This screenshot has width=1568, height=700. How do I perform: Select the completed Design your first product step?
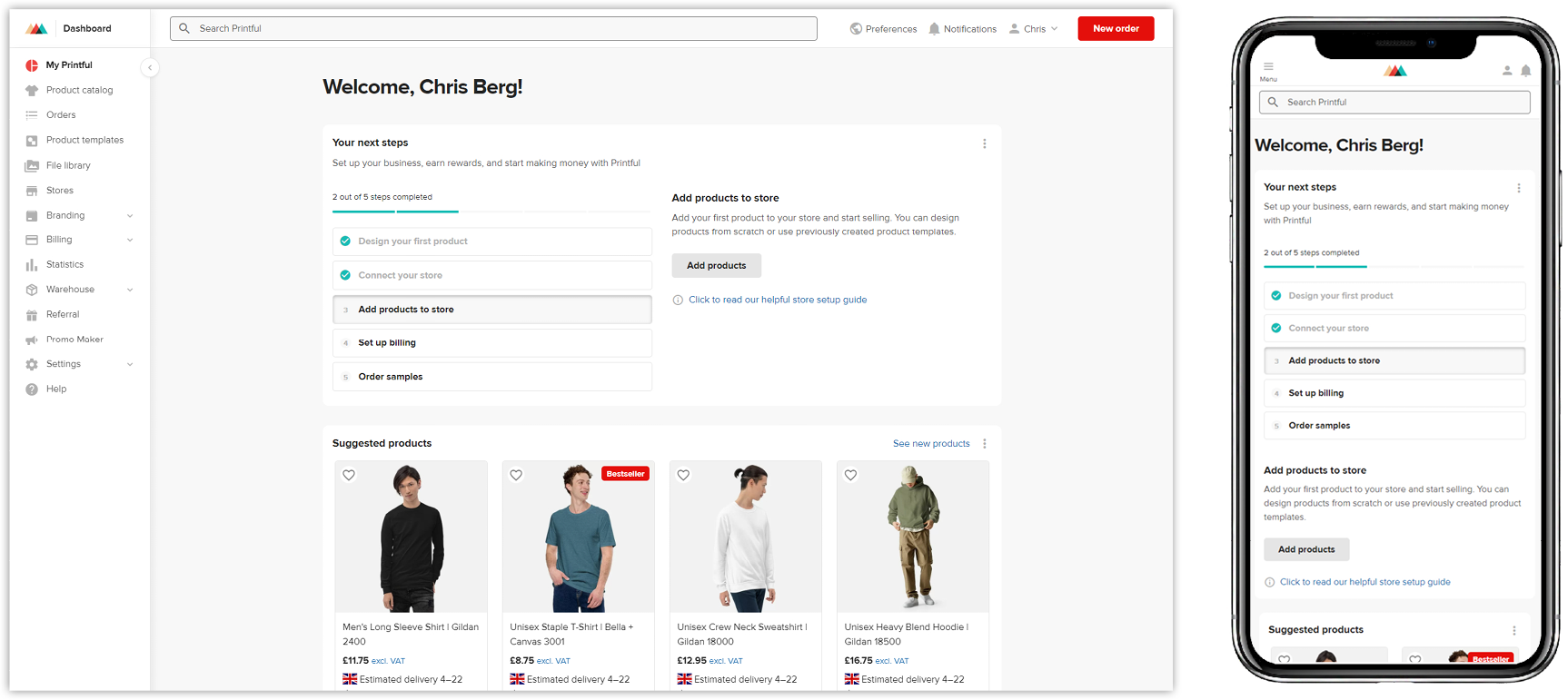coord(492,242)
